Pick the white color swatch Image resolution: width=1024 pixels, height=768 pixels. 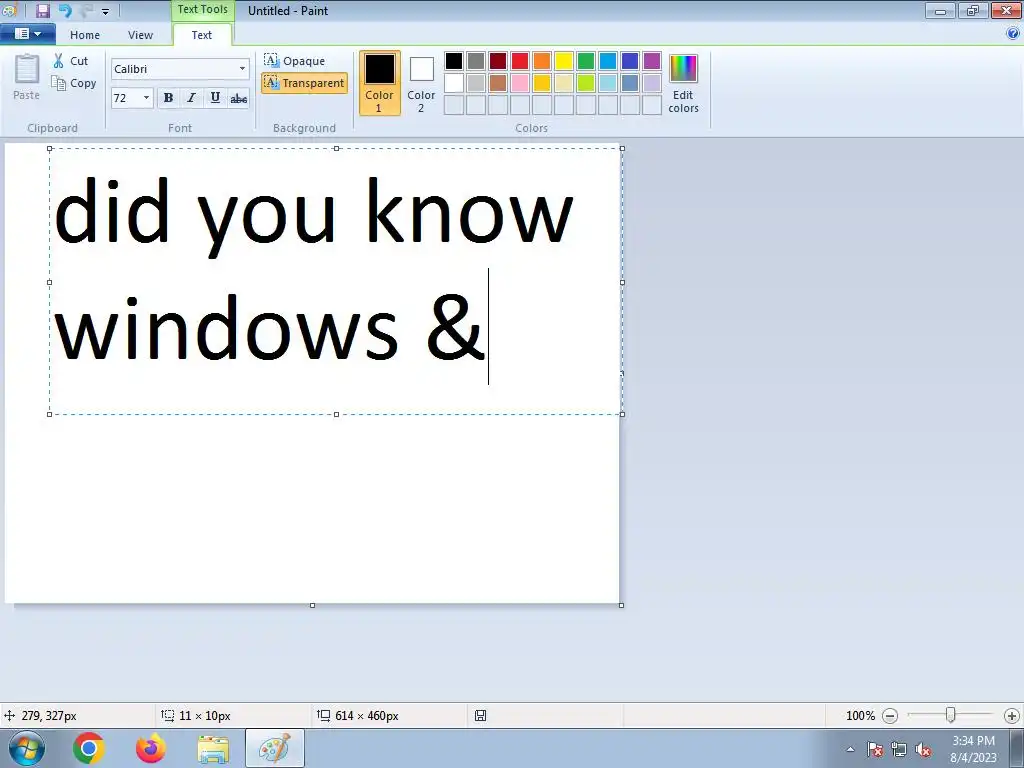tap(454, 83)
